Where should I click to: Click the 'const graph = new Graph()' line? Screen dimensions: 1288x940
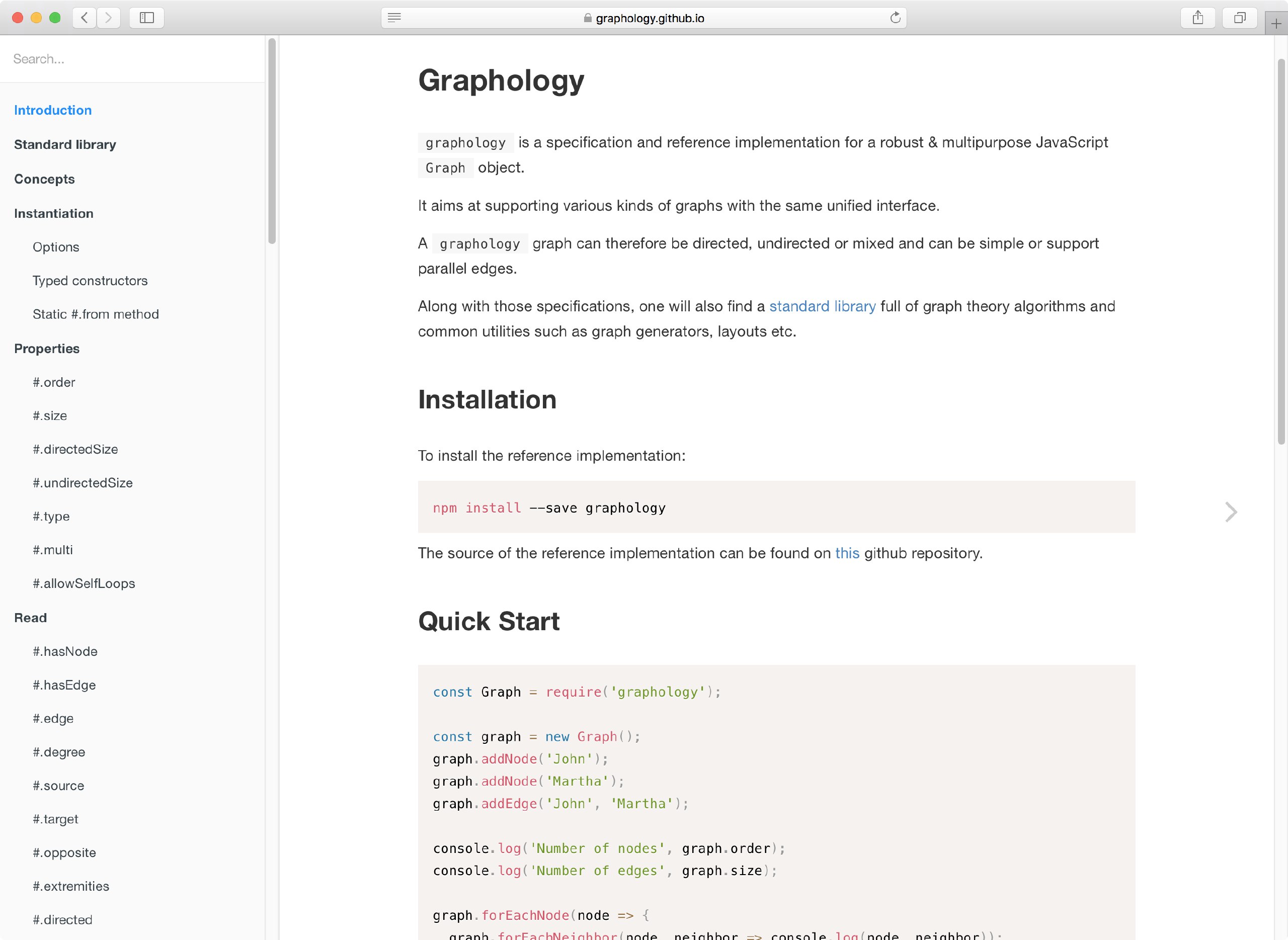(537, 737)
